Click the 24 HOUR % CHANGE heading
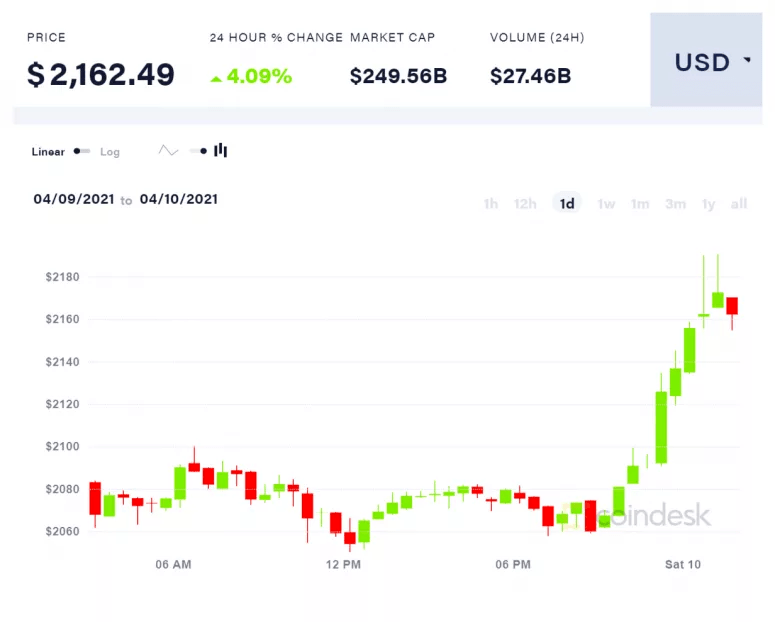The height and width of the screenshot is (622, 775). (x=276, y=38)
